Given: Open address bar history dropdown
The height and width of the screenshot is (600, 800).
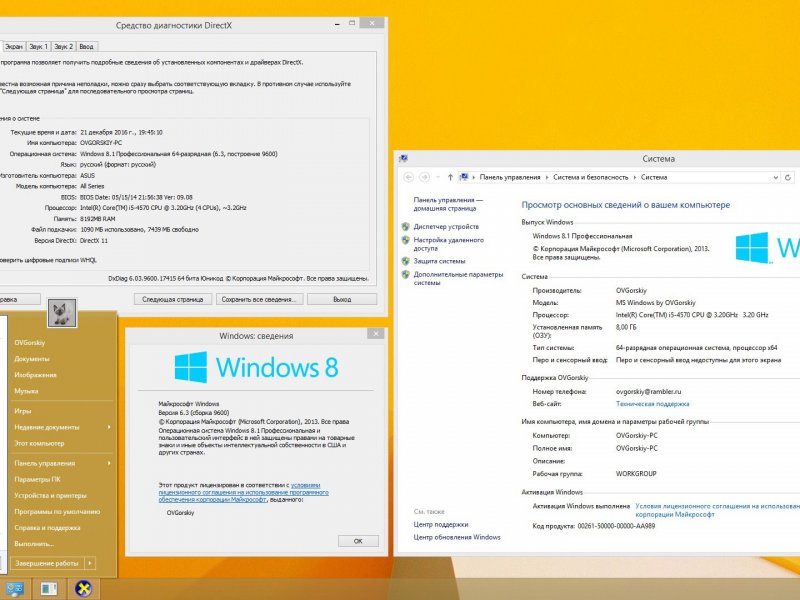Looking at the screenshot, I should tap(776, 177).
